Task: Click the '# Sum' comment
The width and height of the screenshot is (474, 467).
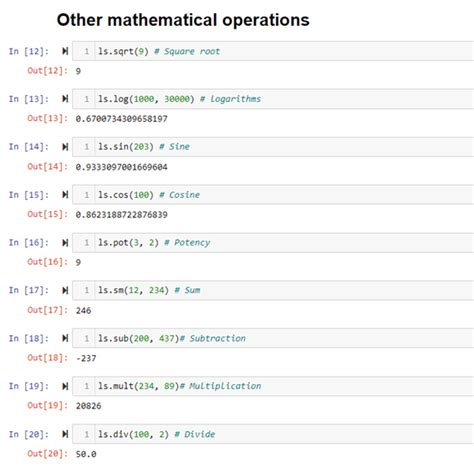Action: tap(187, 290)
